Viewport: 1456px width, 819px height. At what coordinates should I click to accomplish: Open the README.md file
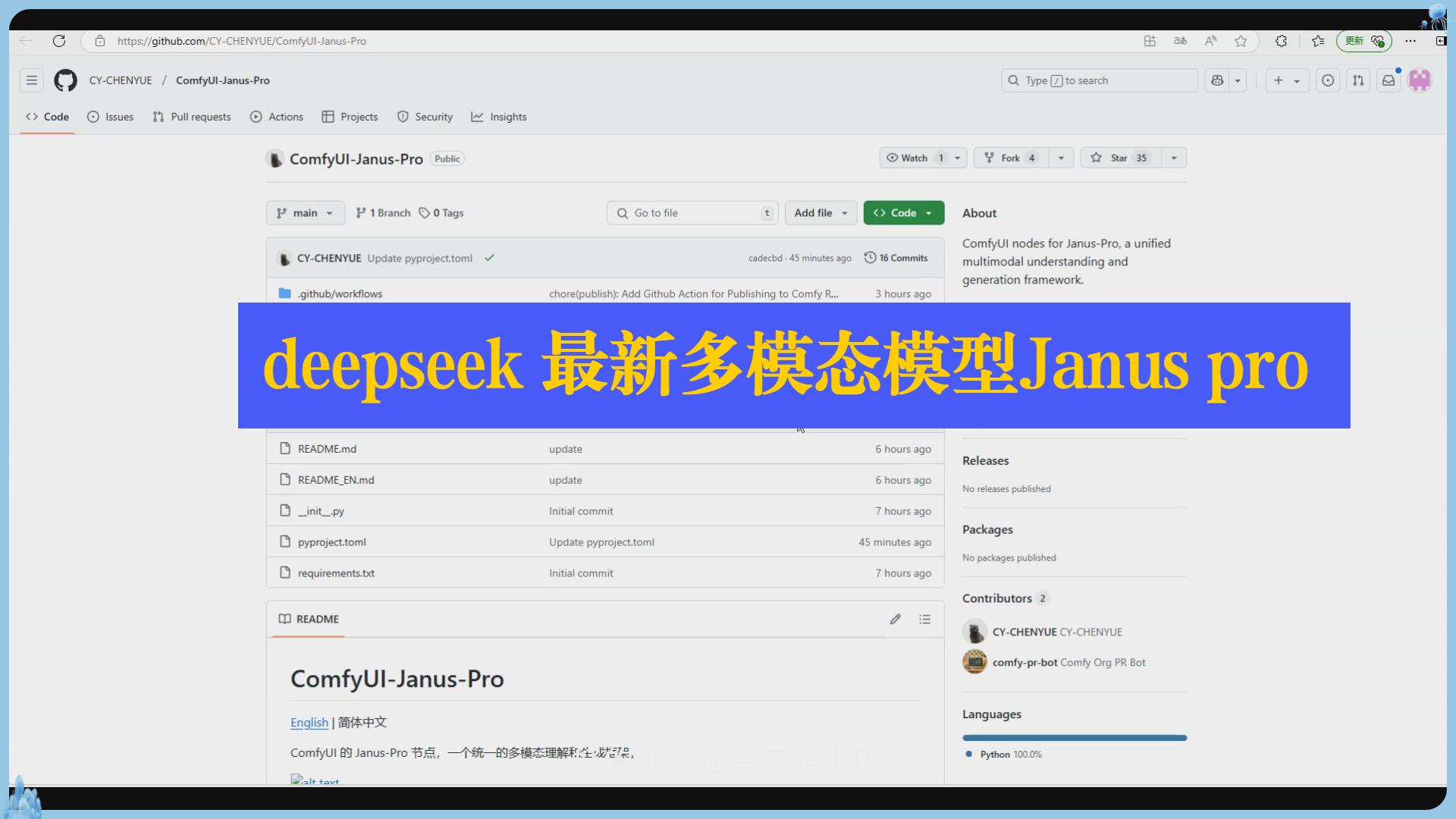(327, 449)
